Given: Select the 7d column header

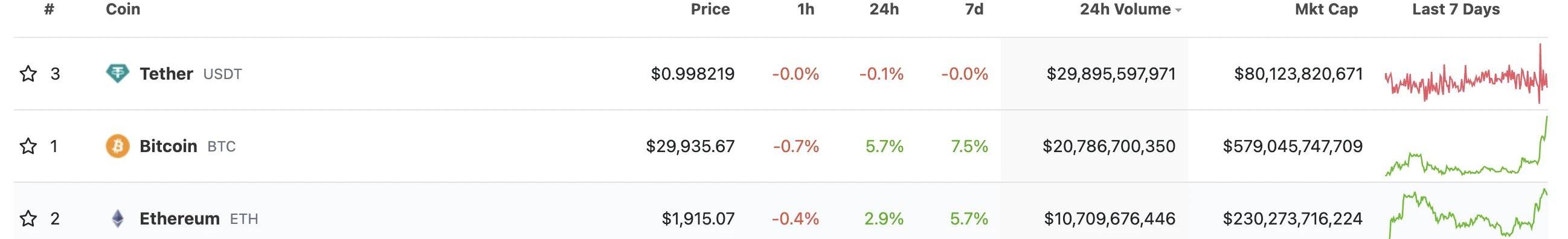Looking at the screenshot, I should point(974,9).
